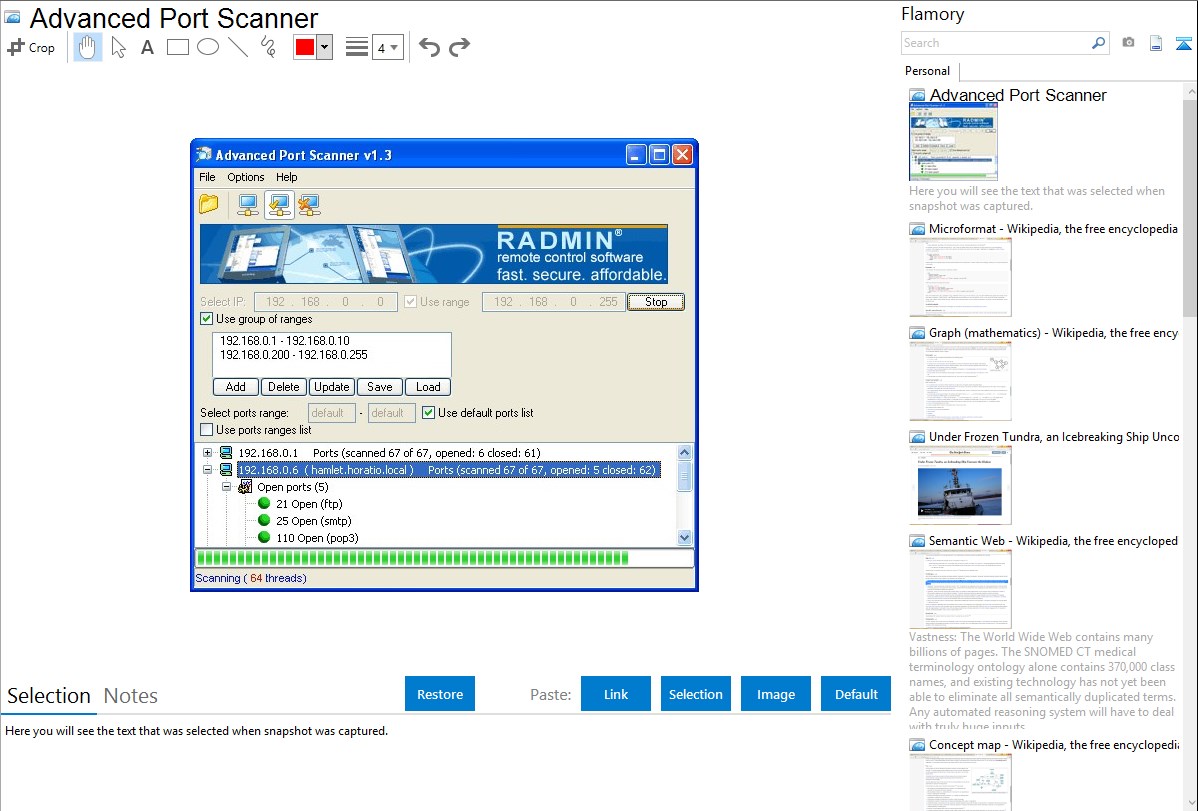Activate the hand pan tool
The image size is (1198, 811).
click(x=87, y=47)
